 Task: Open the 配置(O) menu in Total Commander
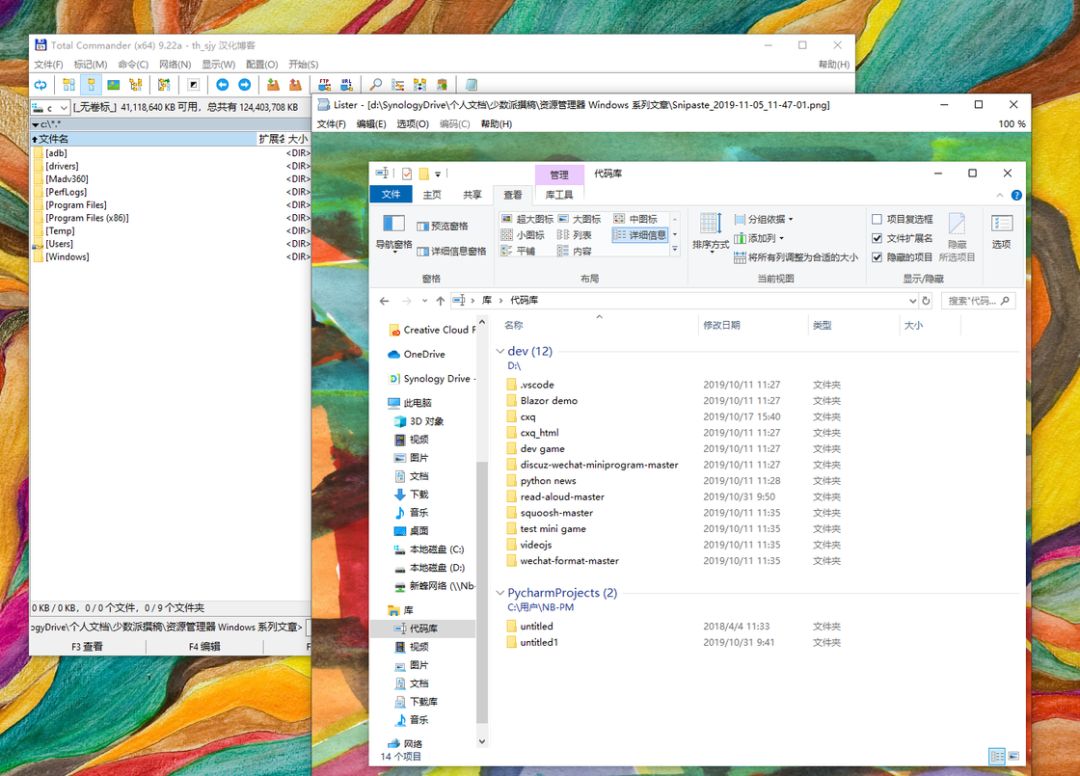pos(262,65)
